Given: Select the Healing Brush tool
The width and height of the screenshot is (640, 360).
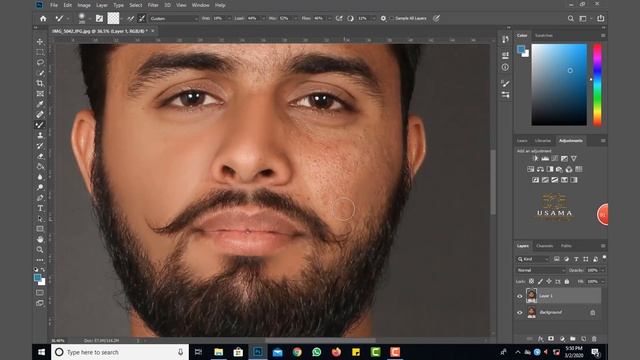Looking at the screenshot, I should click(x=40, y=115).
